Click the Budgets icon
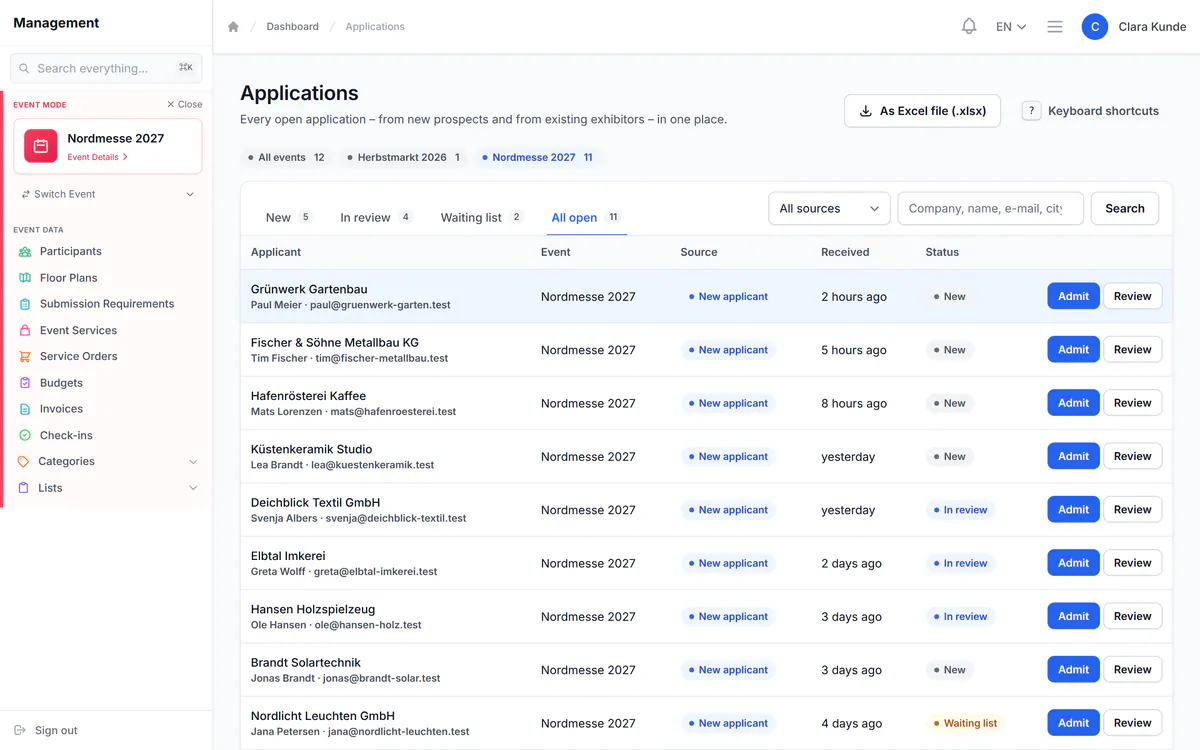The height and width of the screenshot is (750, 1200). [25, 383]
